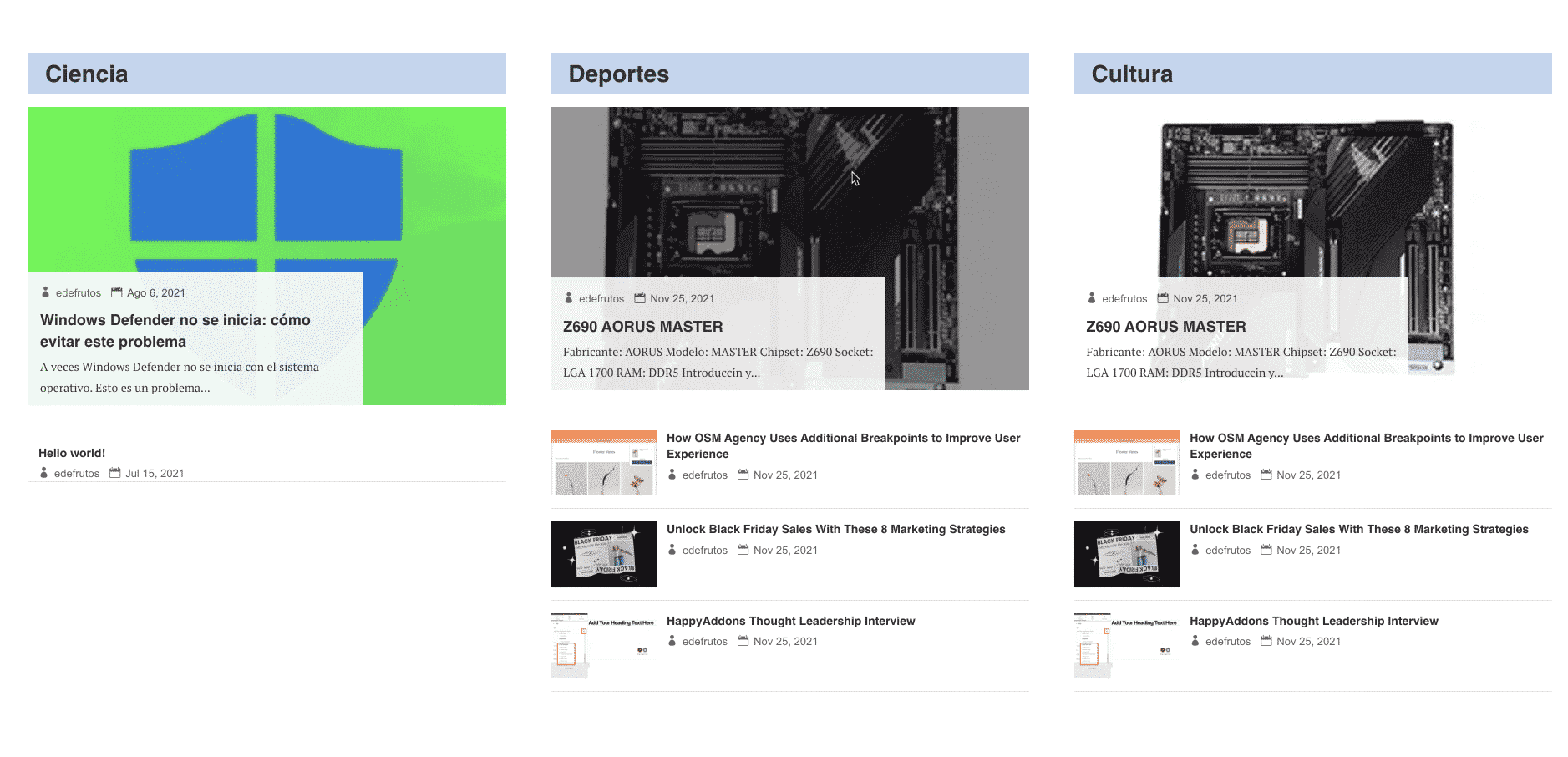The height and width of the screenshot is (757, 1568).
Task: Click calendar icon in Deportes featured post
Action: pyautogui.click(x=640, y=298)
